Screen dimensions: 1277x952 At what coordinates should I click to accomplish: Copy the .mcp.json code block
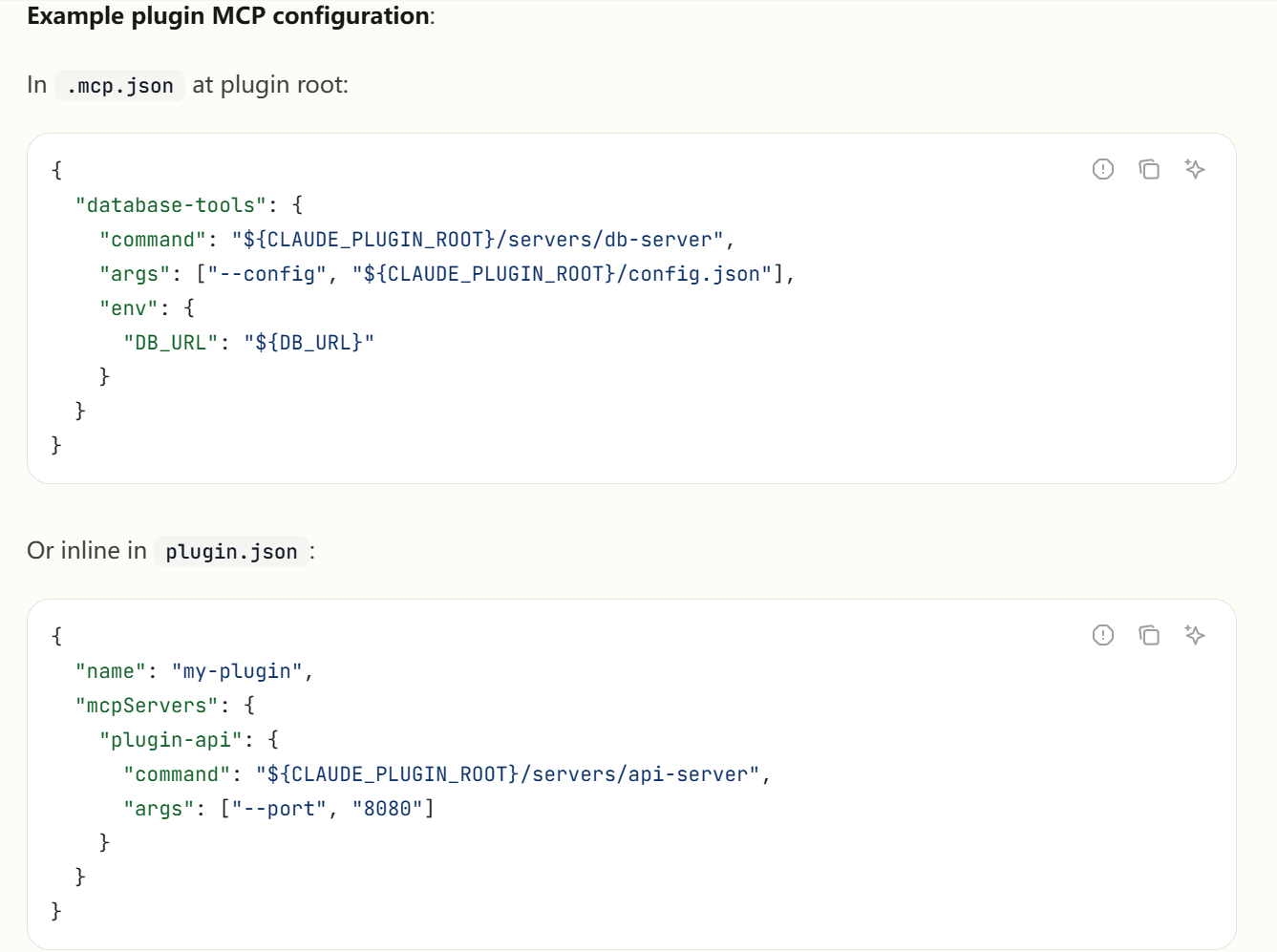(1149, 169)
